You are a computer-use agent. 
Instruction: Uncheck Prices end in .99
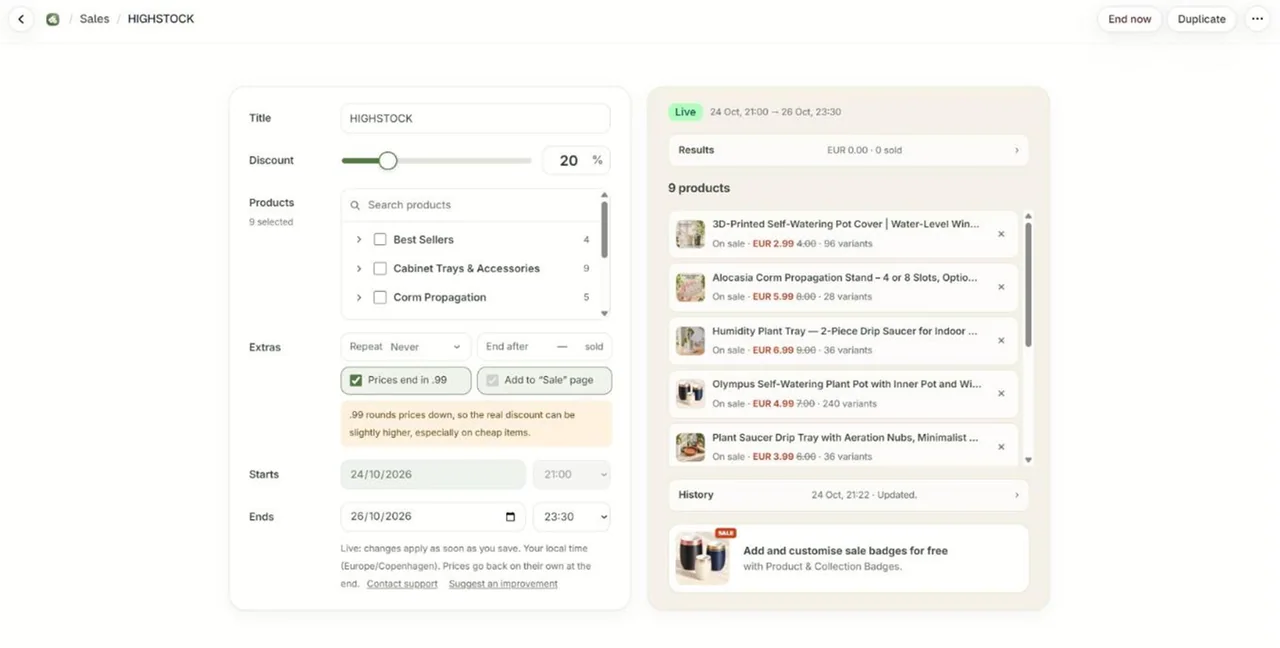pyautogui.click(x=356, y=380)
